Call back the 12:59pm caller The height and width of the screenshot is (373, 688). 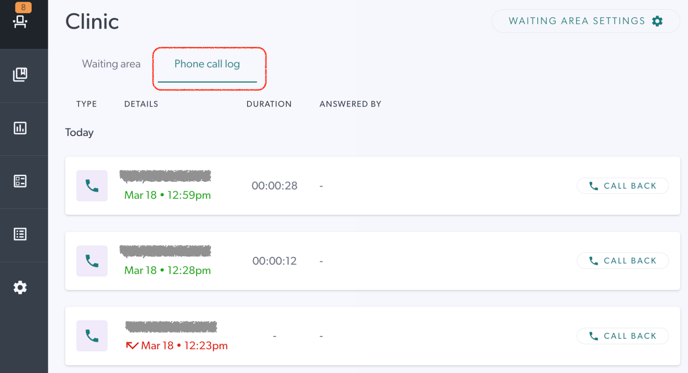pos(623,186)
